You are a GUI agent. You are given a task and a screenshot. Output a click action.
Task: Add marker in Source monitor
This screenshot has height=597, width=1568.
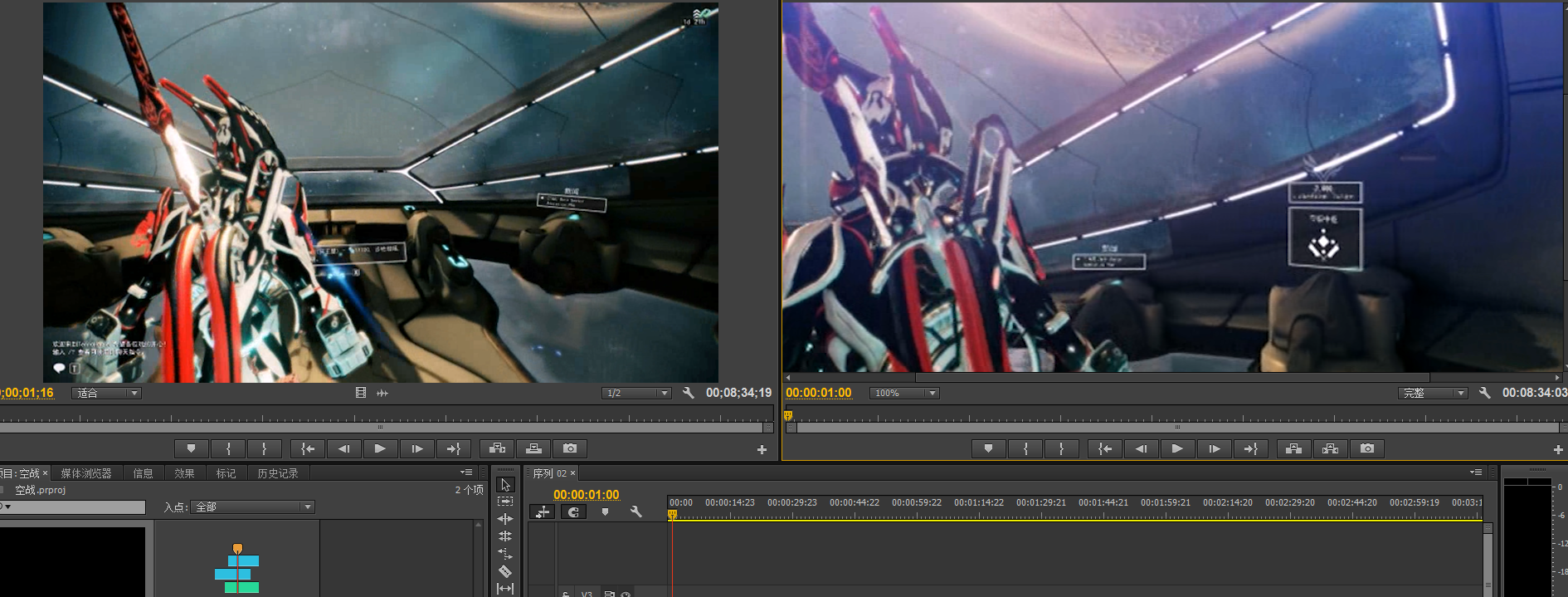tap(192, 448)
